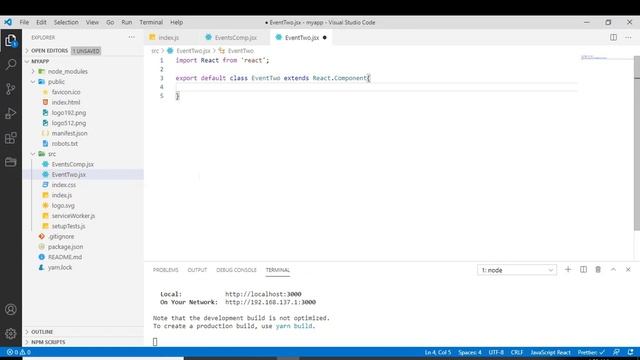
Task: Split the terminal panel
Action: click(583, 269)
